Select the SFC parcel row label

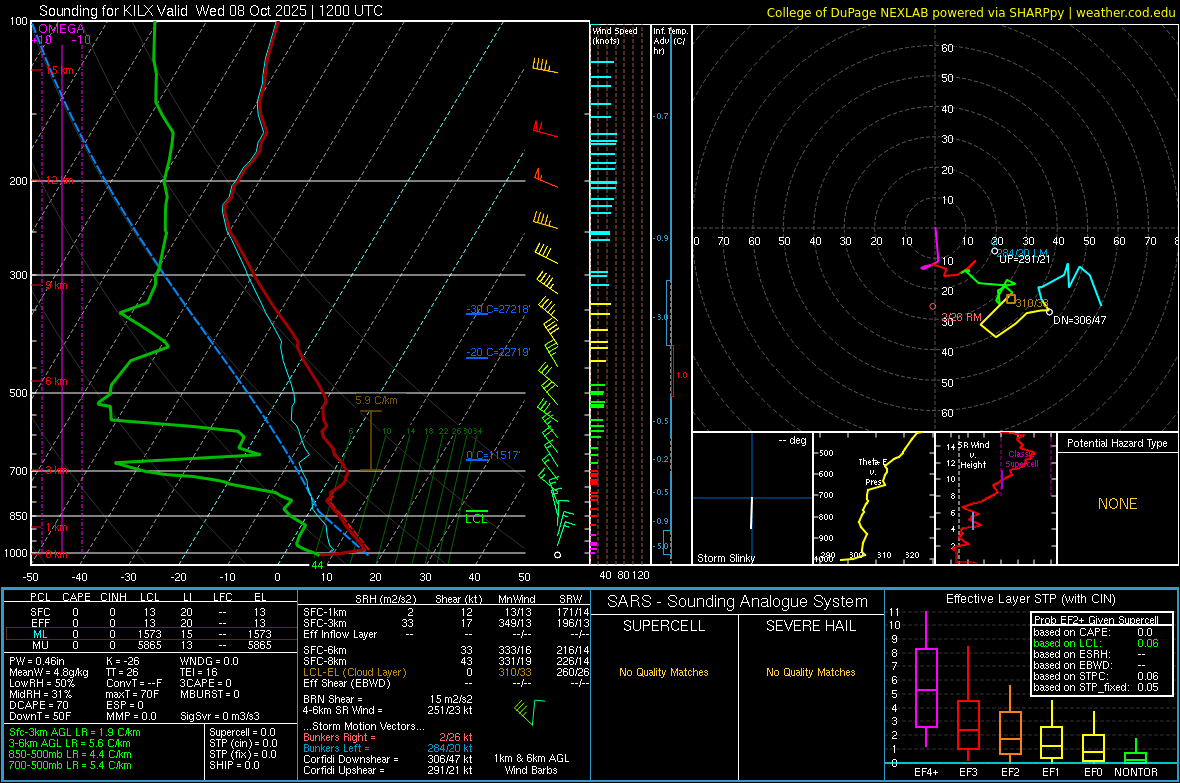tap(40, 612)
